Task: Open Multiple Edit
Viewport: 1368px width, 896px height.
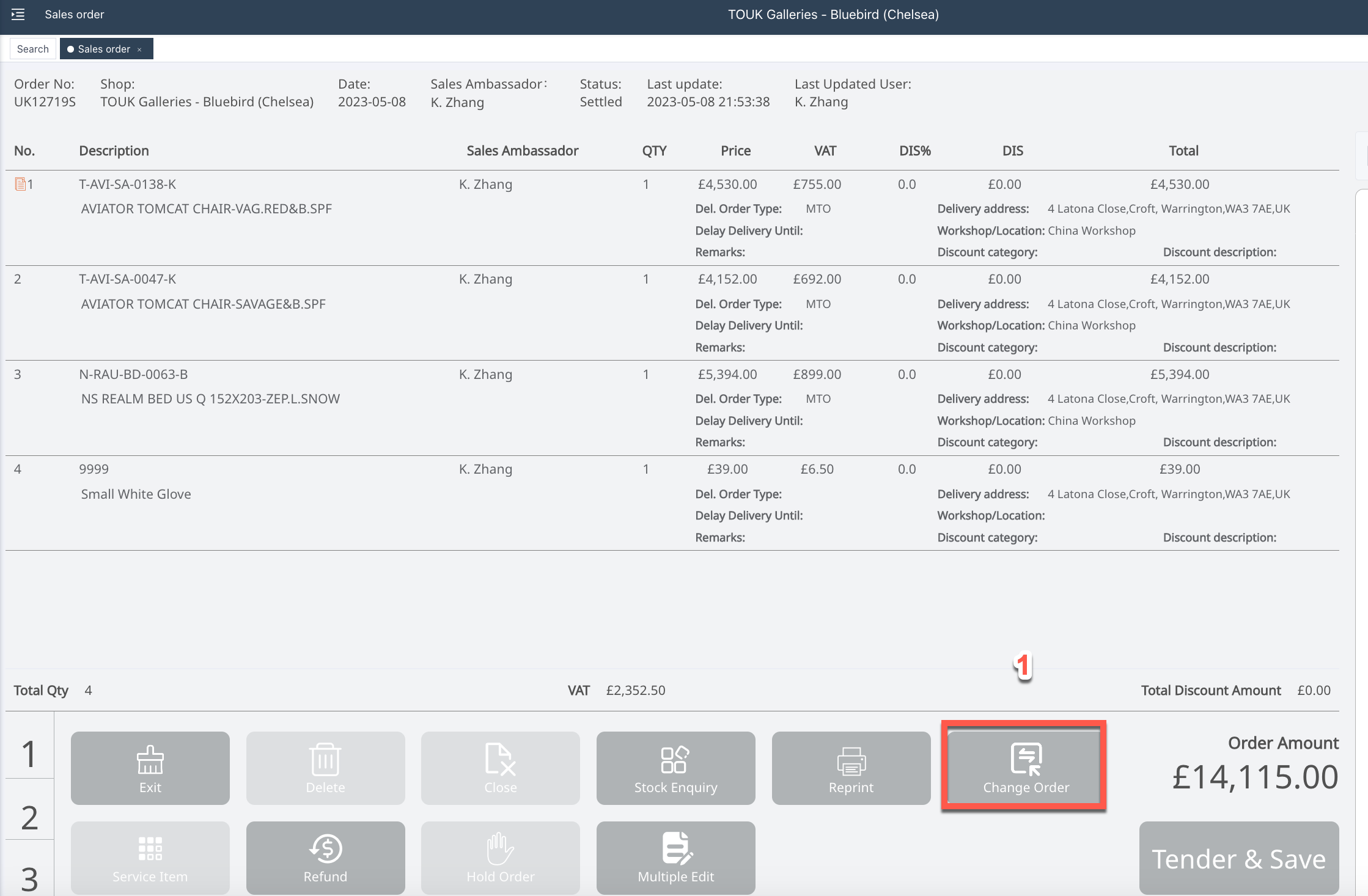Action: point(675,857)
